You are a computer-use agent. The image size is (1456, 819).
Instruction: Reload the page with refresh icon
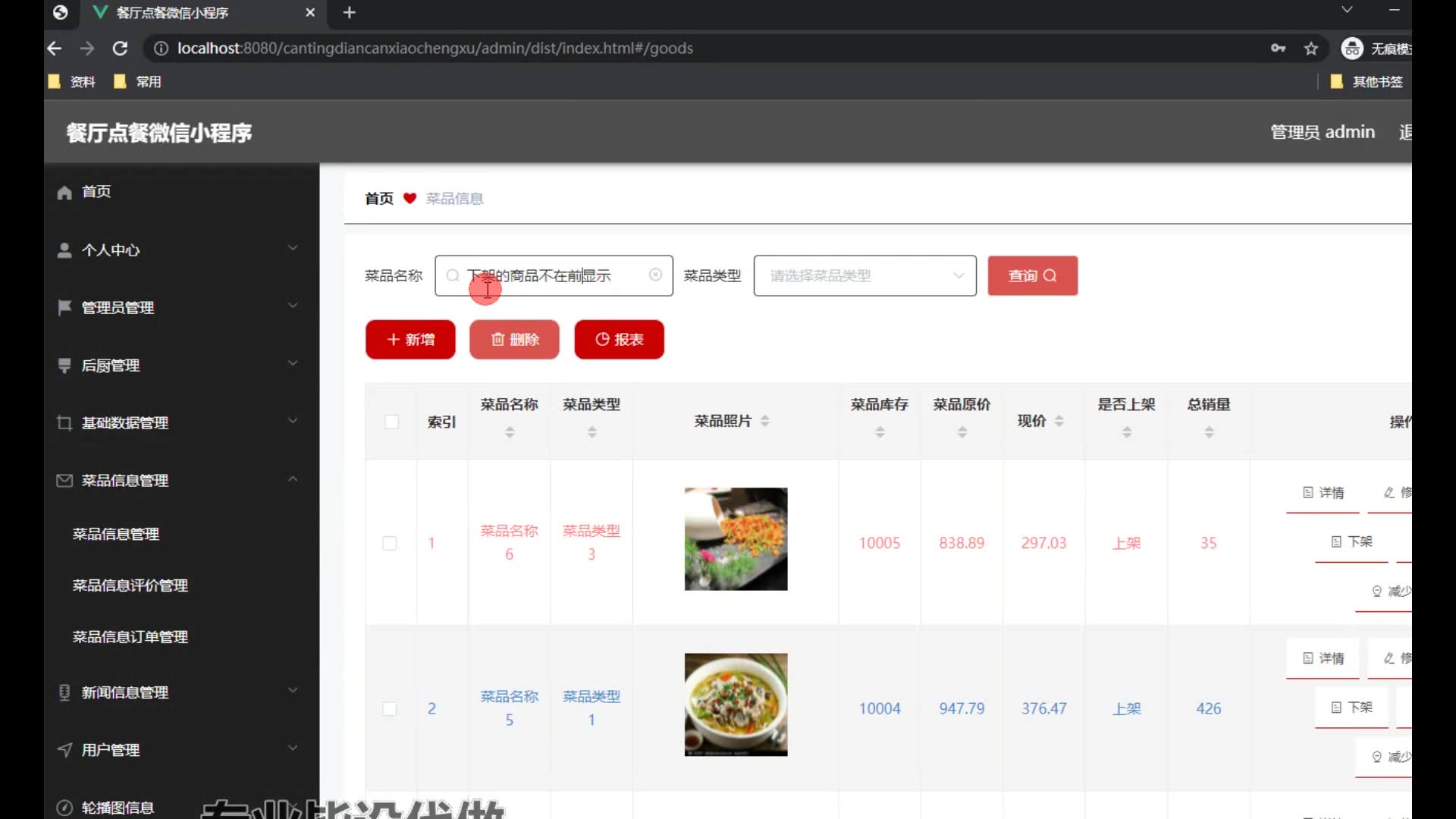(x=120, y=49)
